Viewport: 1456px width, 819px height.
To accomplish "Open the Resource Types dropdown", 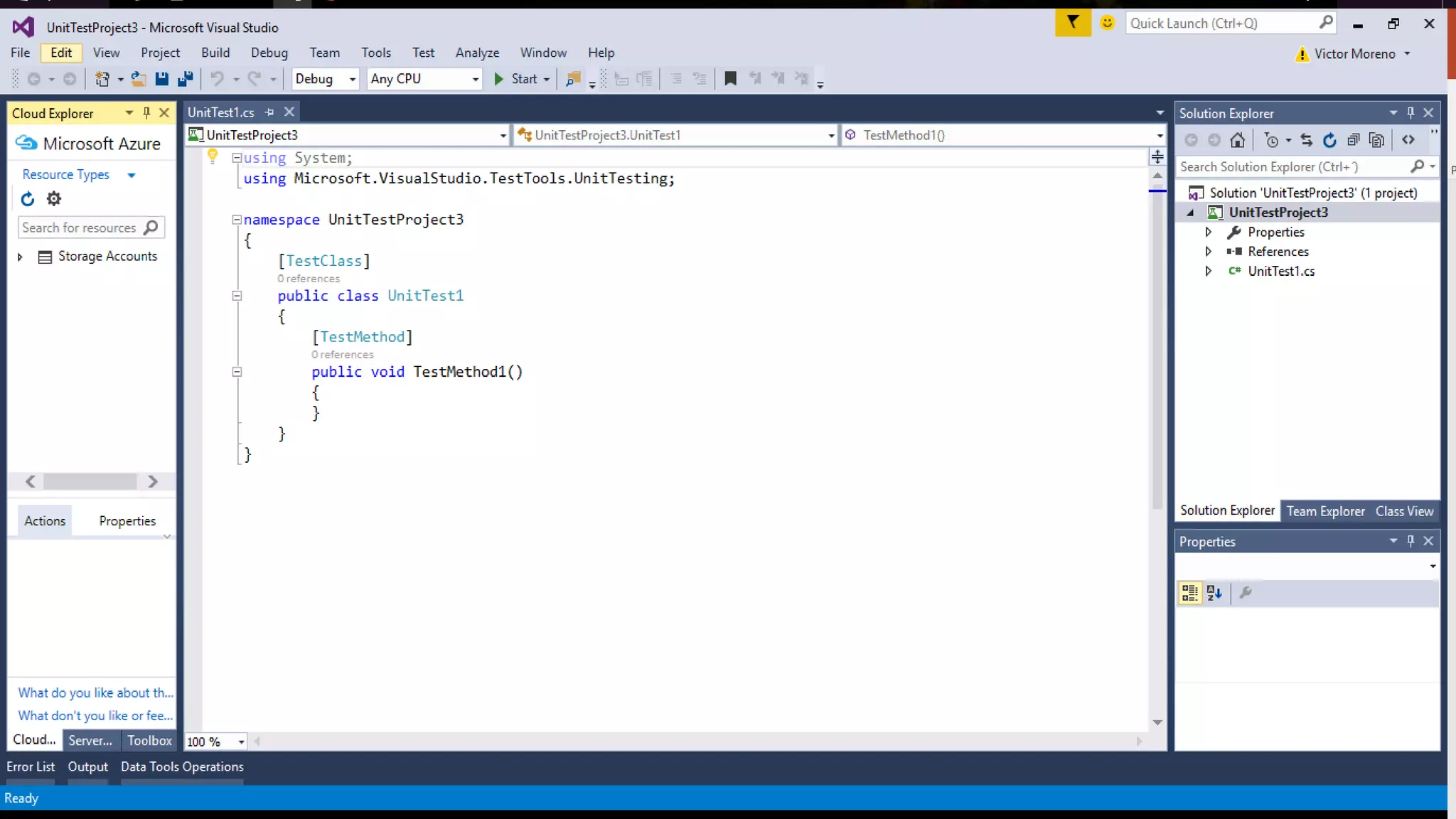I will click(78, 175).
